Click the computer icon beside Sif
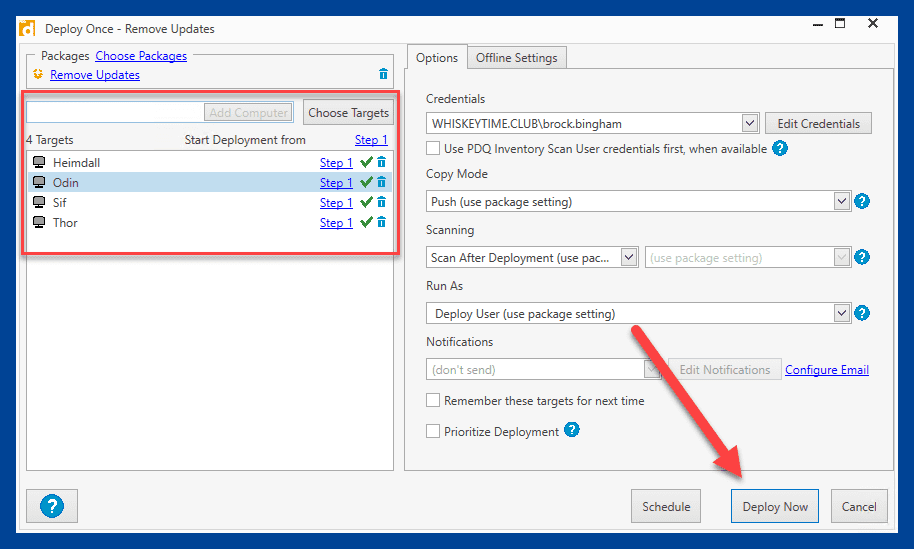Image resolution: width=914 pixels, height=549 pixels. (x=39, y=202)
